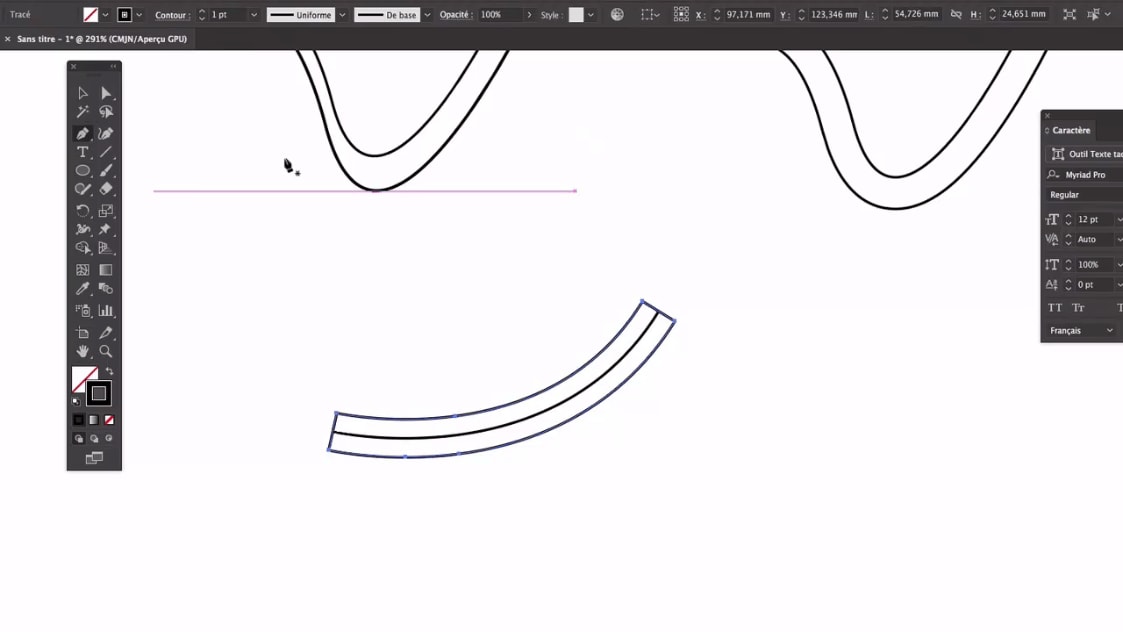Swap fill and stroke colors
The image size is (1123, 632).
pyautogui.click(x=110, y=371)
